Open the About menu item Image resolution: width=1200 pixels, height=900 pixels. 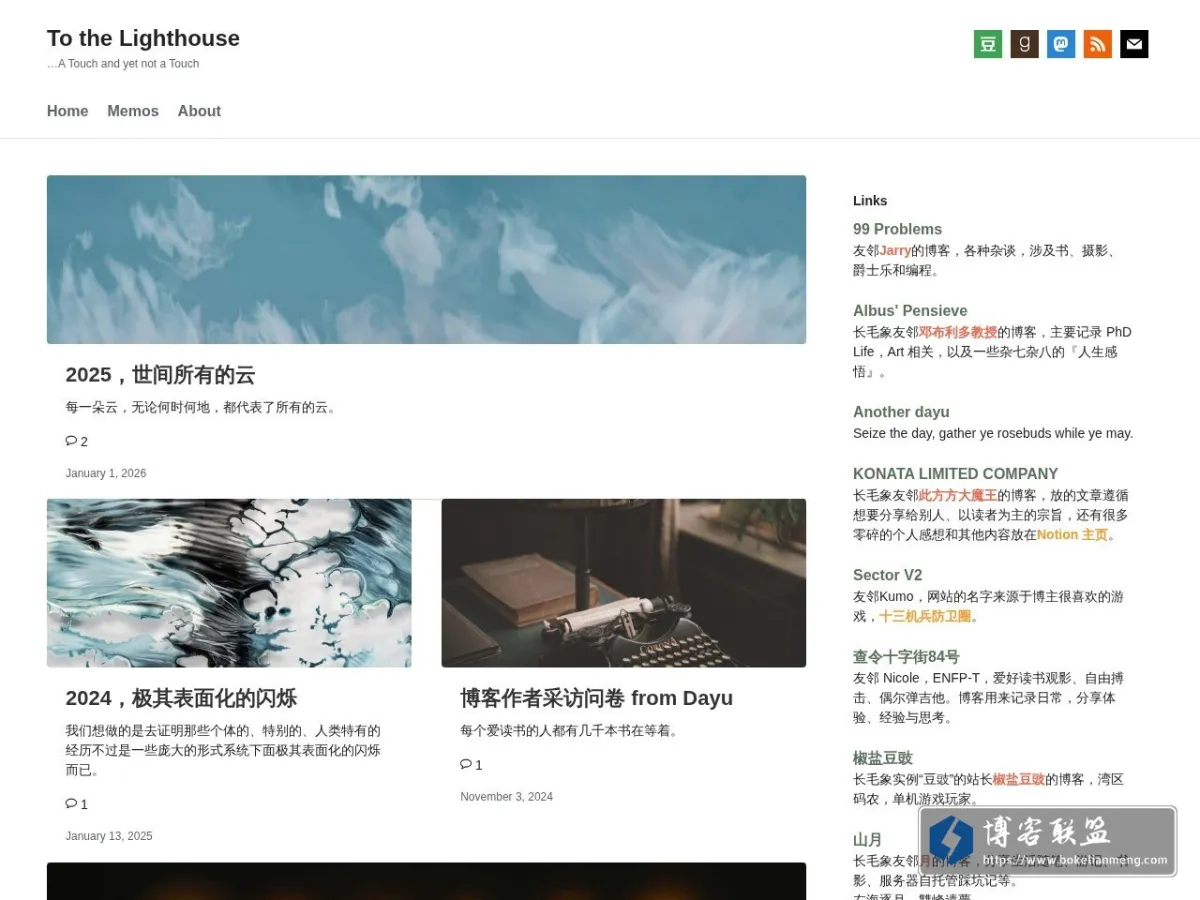pos(199,111)
